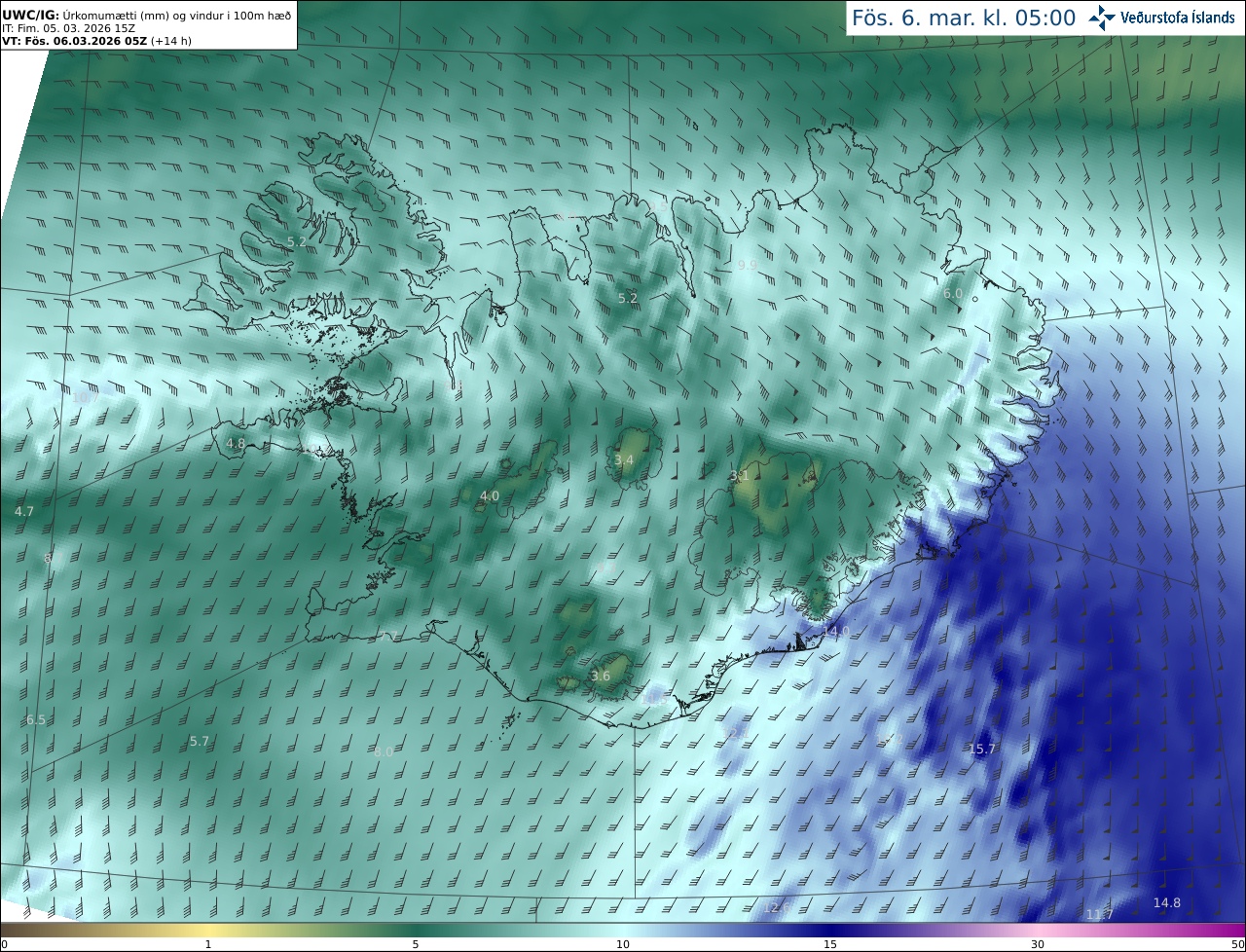Click the Veðurstofa Íslands logo emblem
Screen dimensions: 1246x952
1102,18
